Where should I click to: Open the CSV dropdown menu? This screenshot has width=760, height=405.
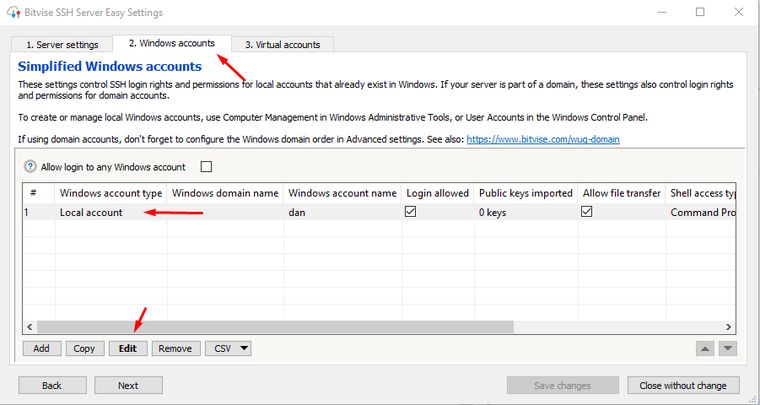[x=228, y=348]
